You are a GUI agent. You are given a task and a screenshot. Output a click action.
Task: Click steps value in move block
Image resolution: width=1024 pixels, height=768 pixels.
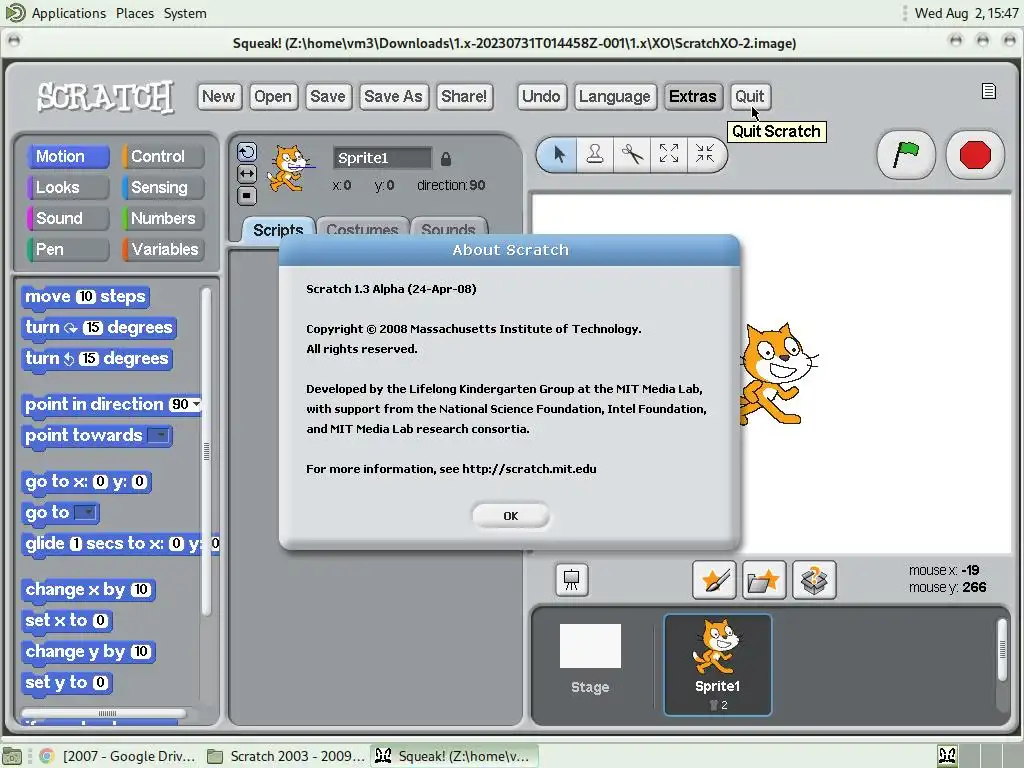pyautogui.click(x=86, y=296)
